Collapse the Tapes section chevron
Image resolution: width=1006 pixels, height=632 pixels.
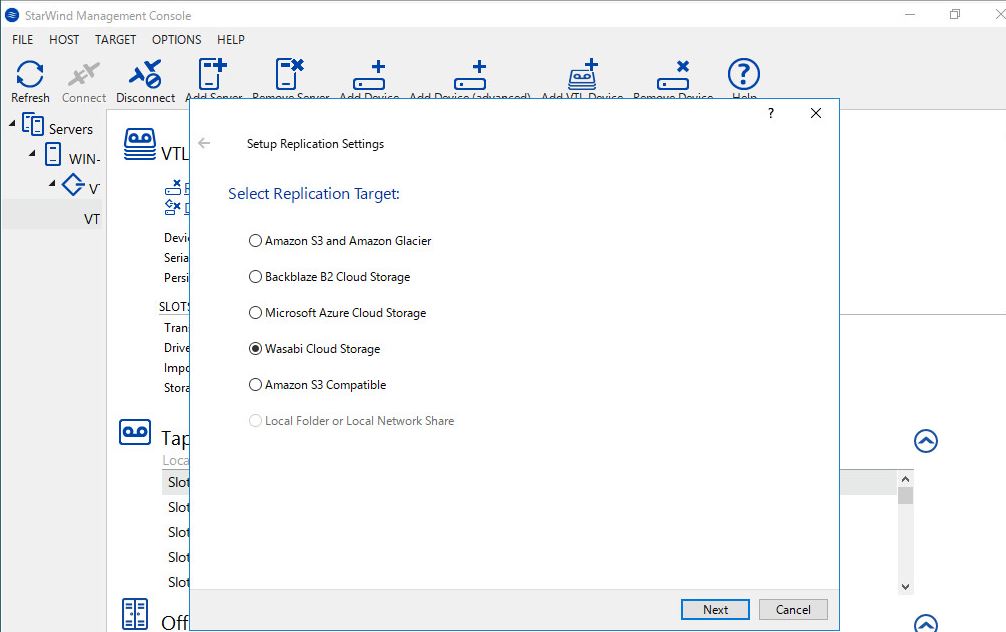coord(925,441)
